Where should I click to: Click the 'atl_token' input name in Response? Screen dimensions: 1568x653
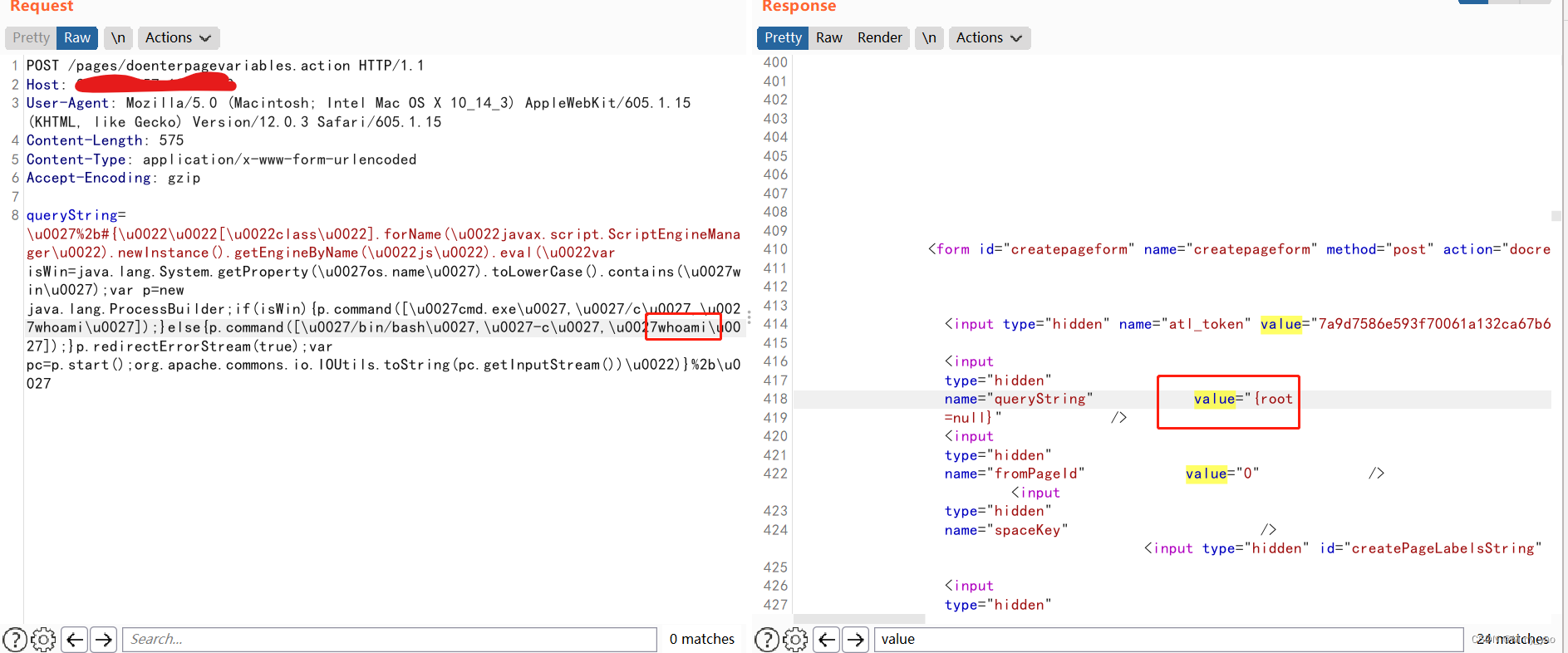coord(1206,324)
